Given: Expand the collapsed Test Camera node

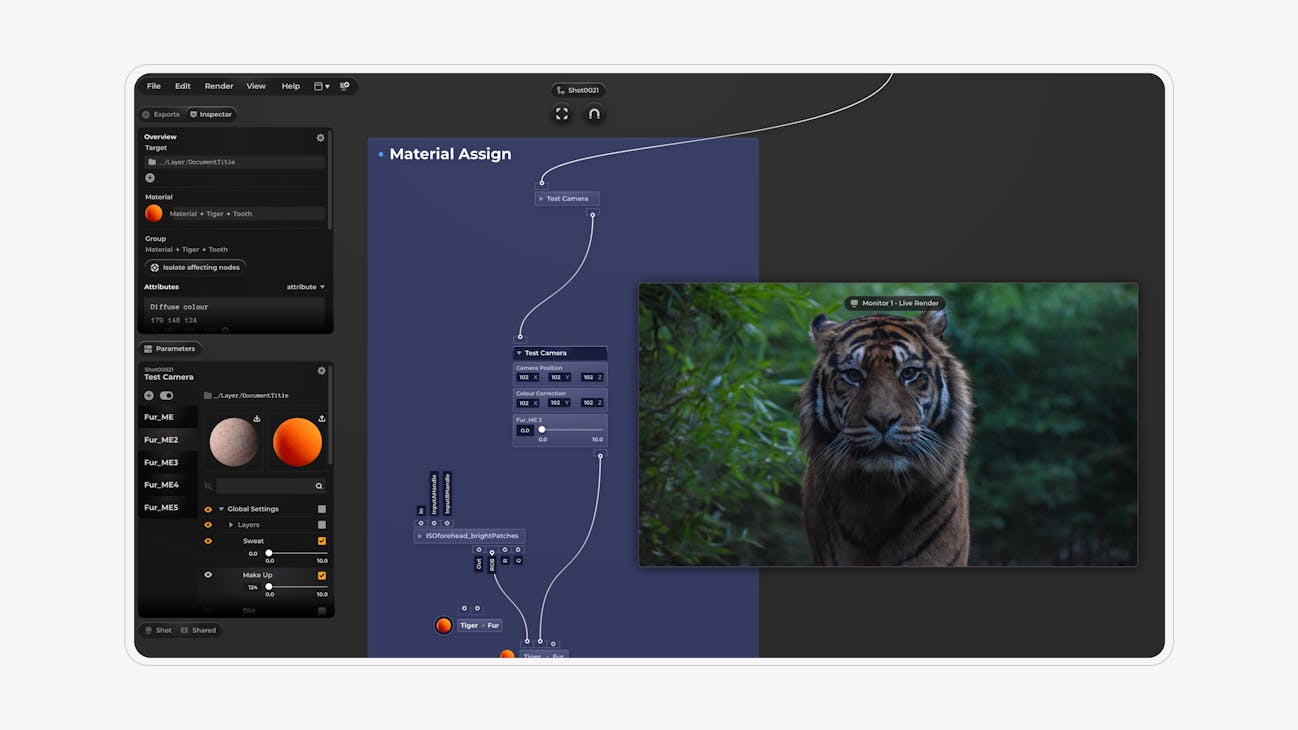Looking at the screenshot, I should point(541,199).
